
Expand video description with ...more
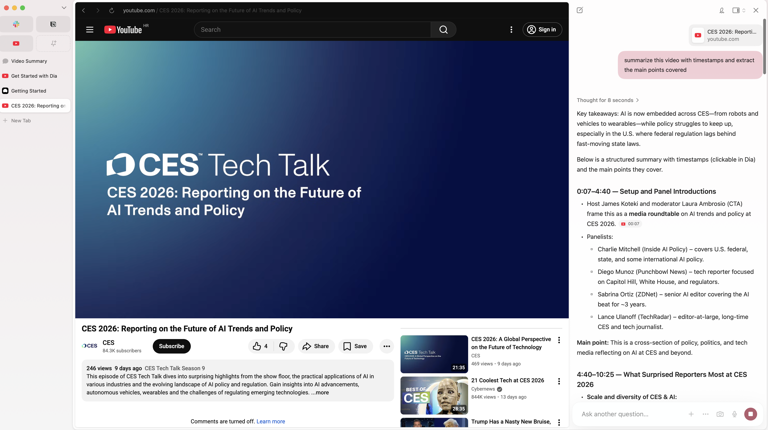click(320, 393)
